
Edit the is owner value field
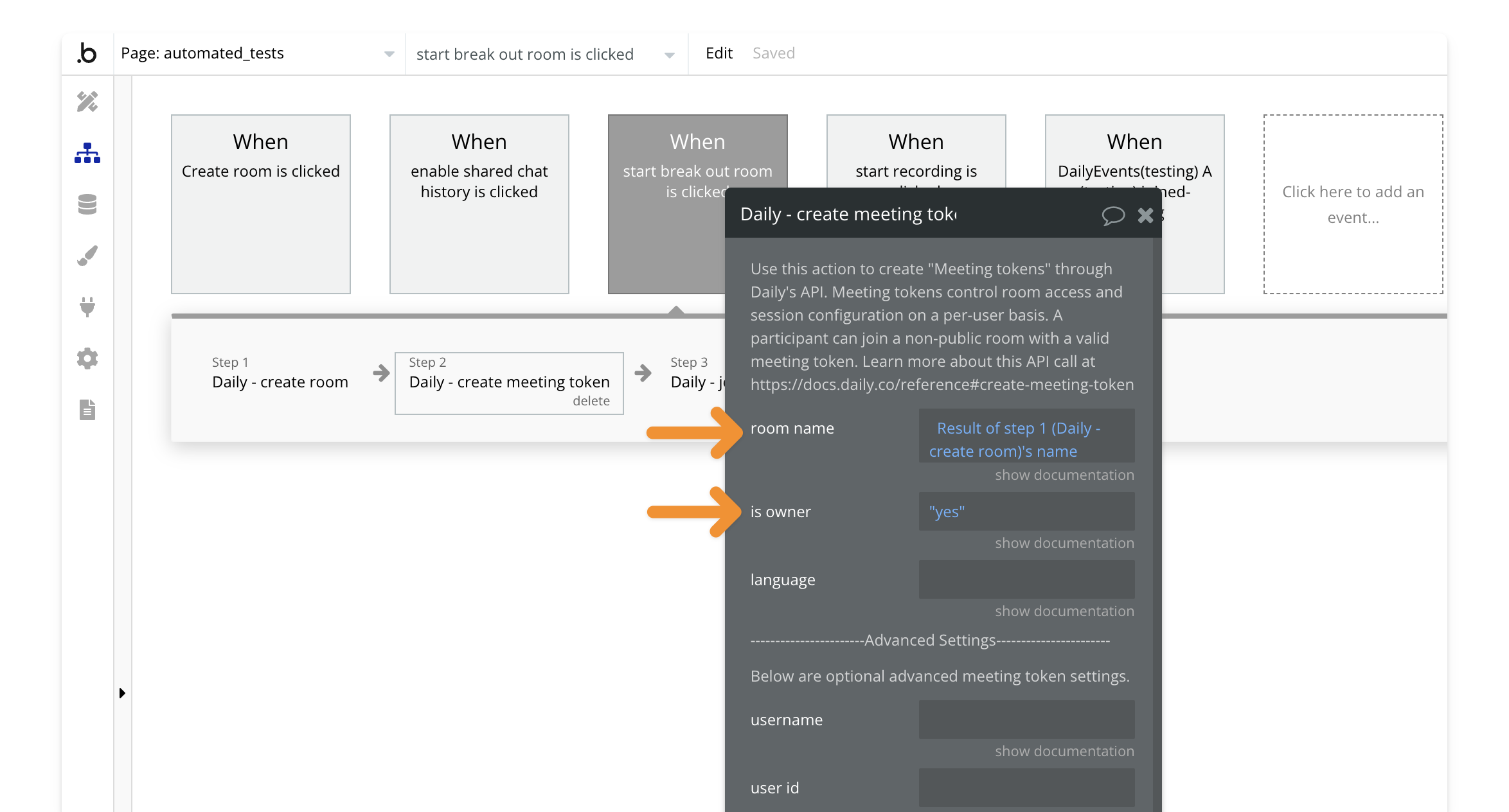(1026, 512)
